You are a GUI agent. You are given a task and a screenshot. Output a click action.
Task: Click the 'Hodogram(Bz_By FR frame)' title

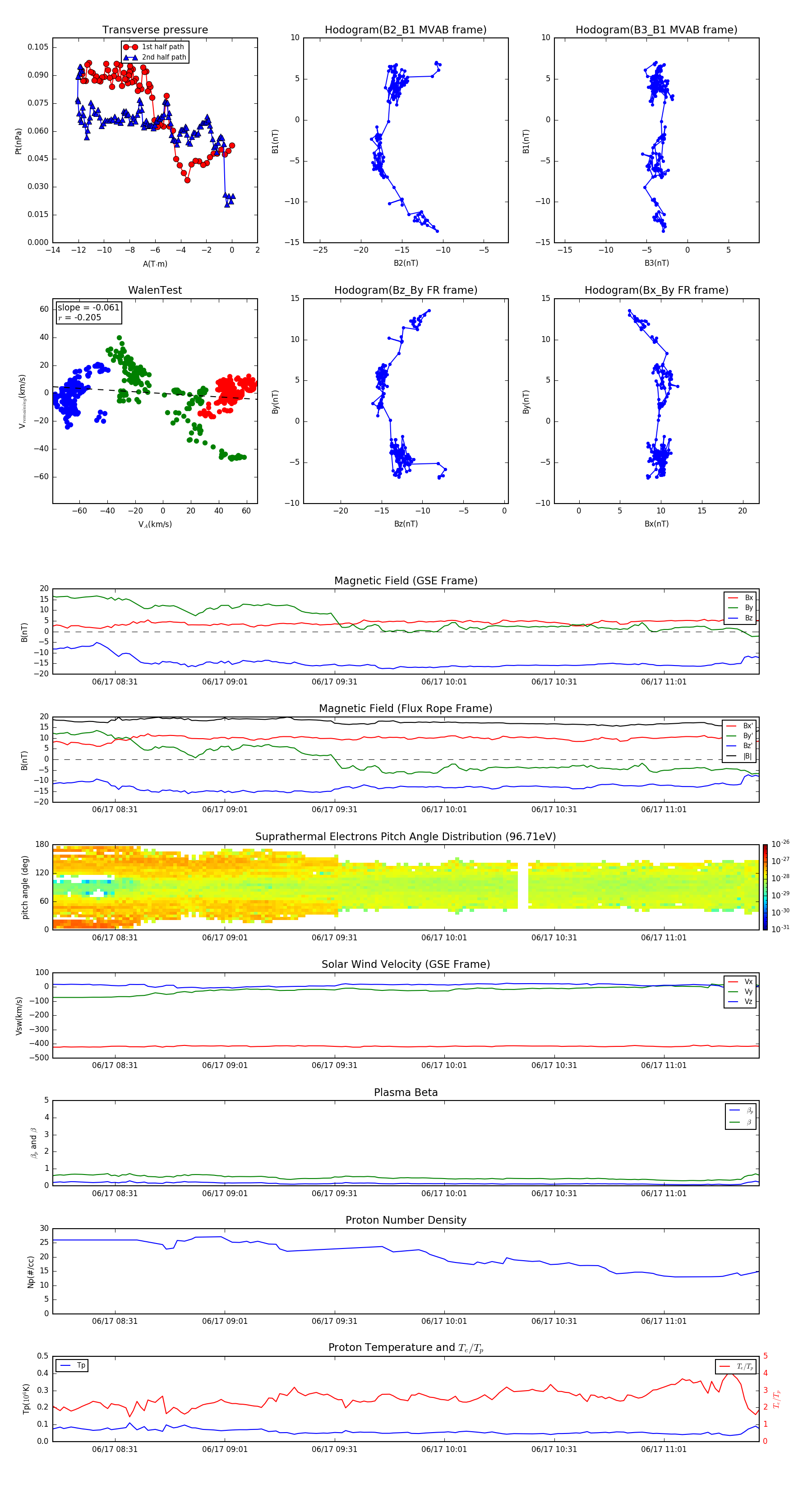tap(406, 290)
